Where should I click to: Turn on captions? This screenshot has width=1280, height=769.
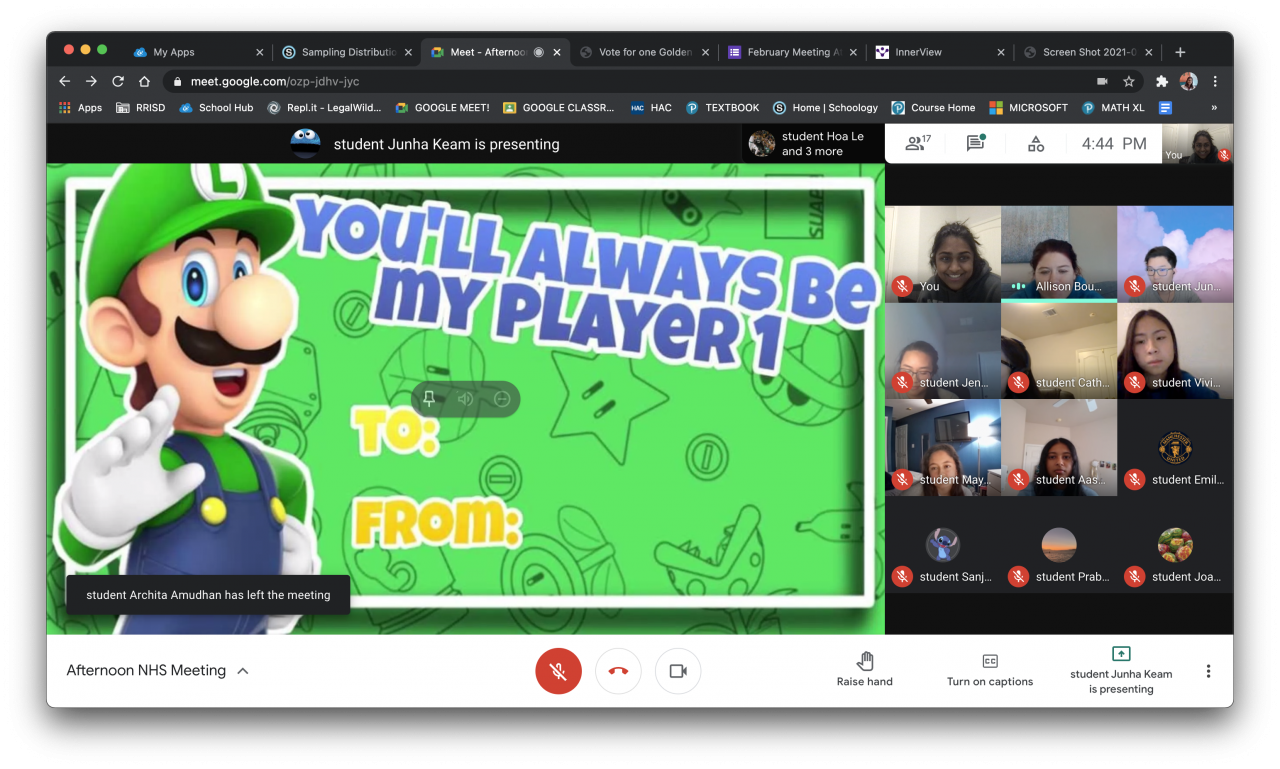990,670
